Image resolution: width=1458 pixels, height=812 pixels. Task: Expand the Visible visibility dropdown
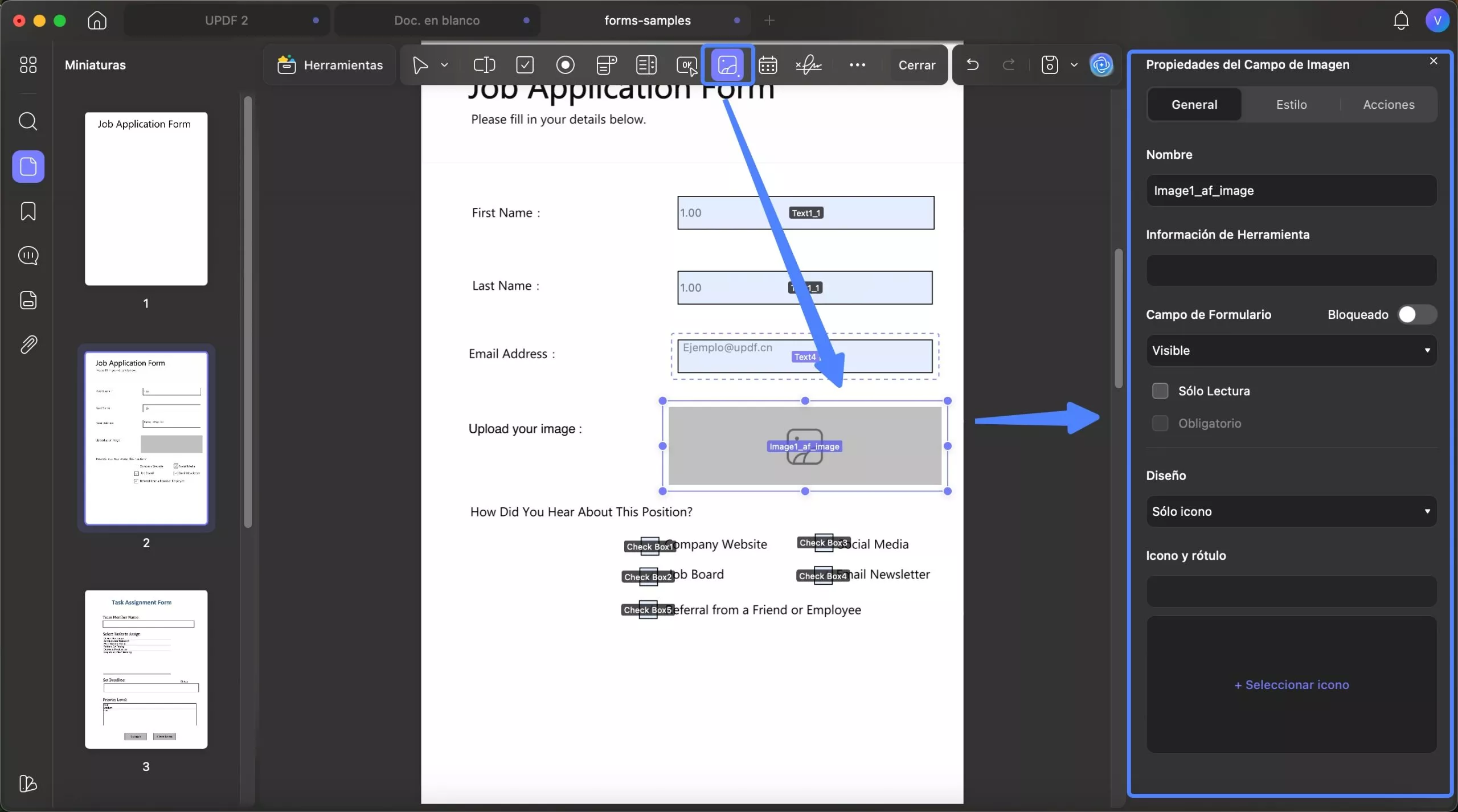[x=1291, y=350]
